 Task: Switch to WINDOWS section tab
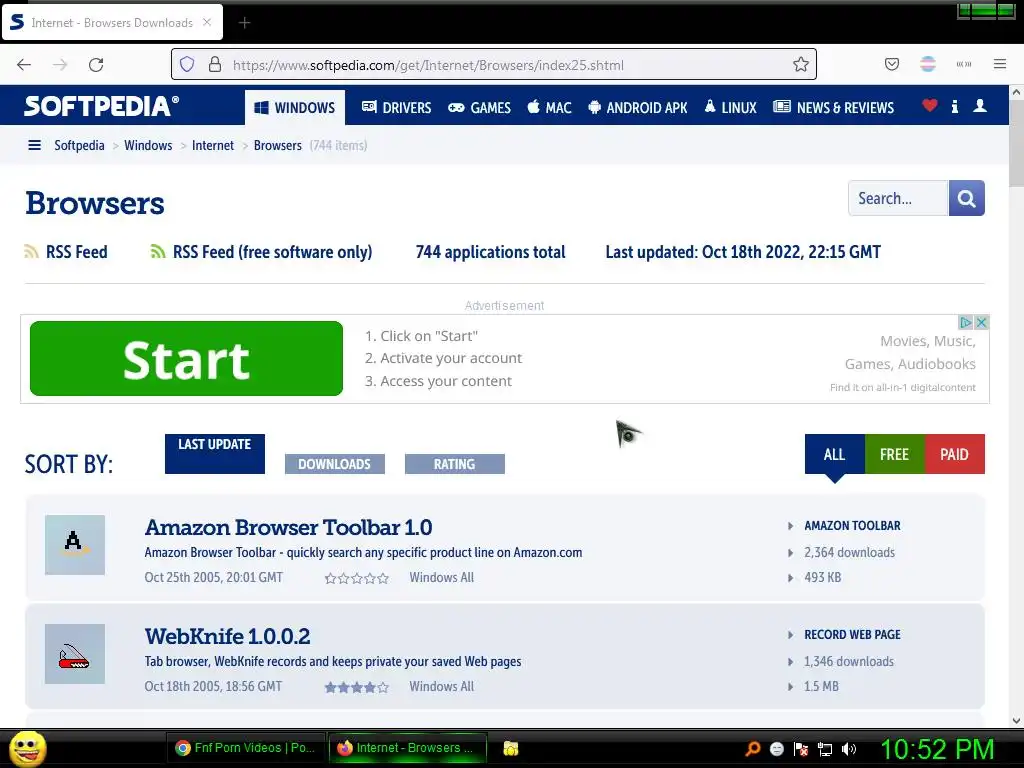click(295, 107)
